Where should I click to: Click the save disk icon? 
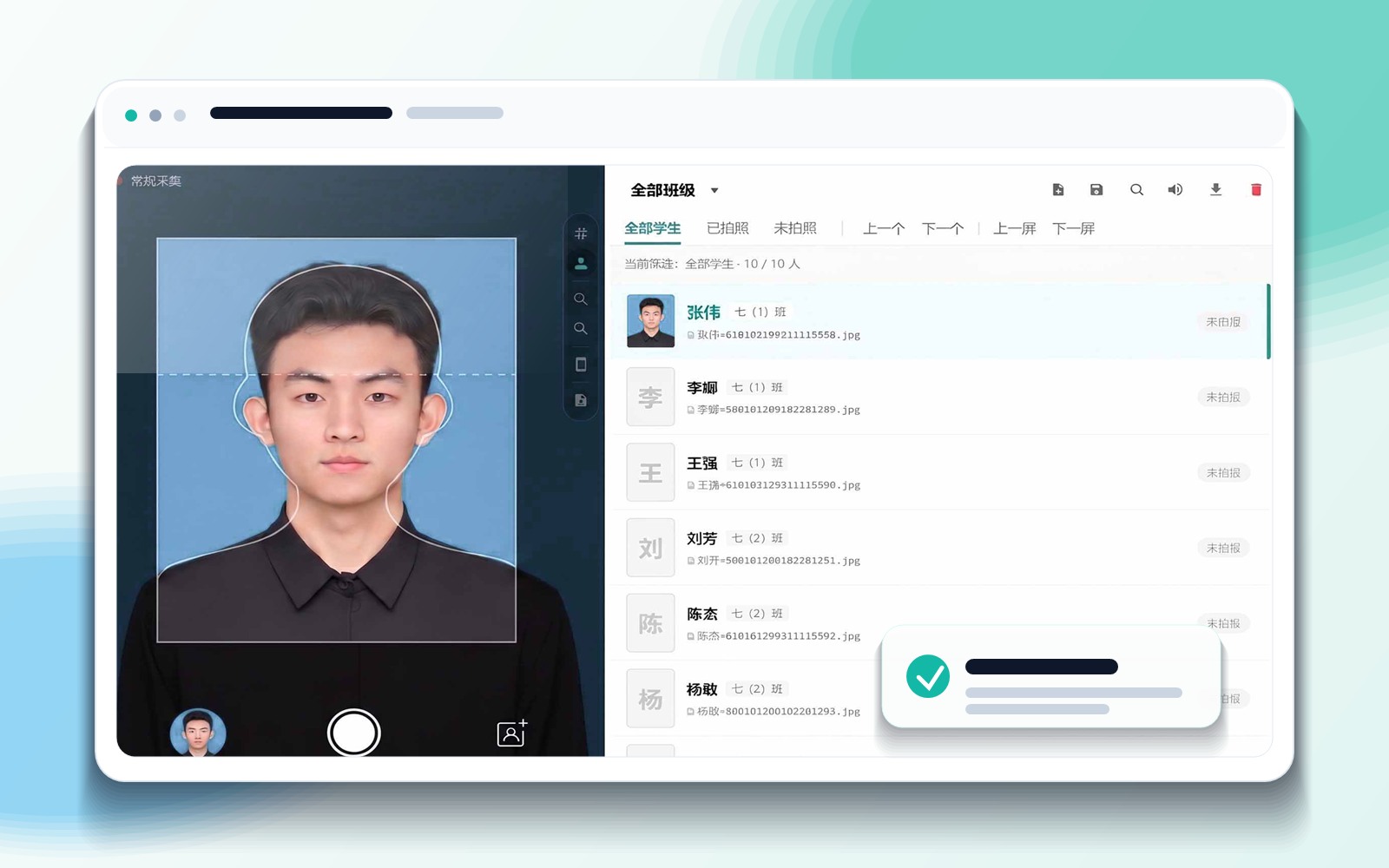pyautogui.click(x=1096, y=190)
